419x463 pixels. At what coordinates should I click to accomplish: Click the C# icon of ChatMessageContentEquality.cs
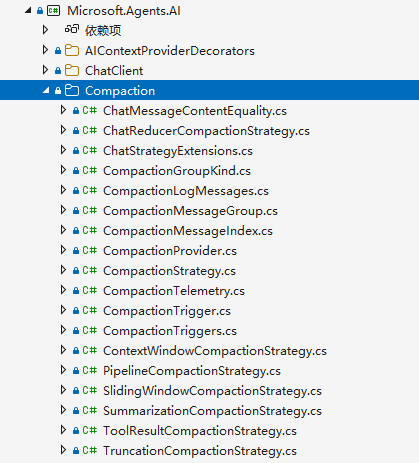coord(90,110)
